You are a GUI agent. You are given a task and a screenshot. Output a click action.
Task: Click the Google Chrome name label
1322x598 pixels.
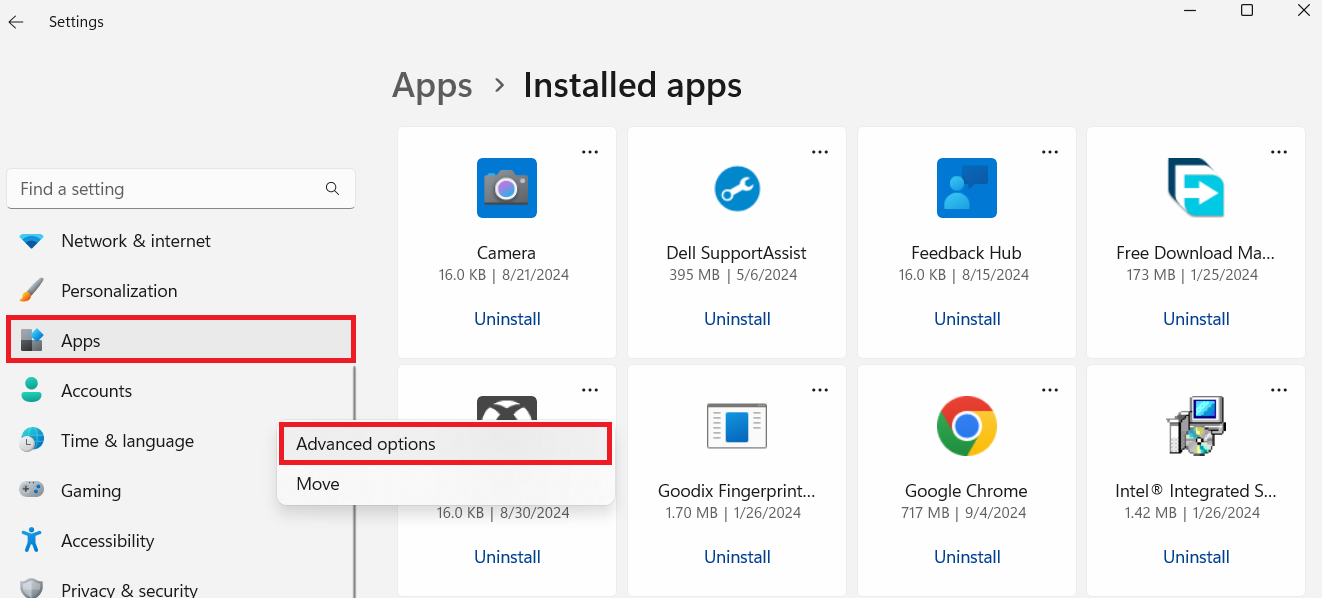click(967, 491)
